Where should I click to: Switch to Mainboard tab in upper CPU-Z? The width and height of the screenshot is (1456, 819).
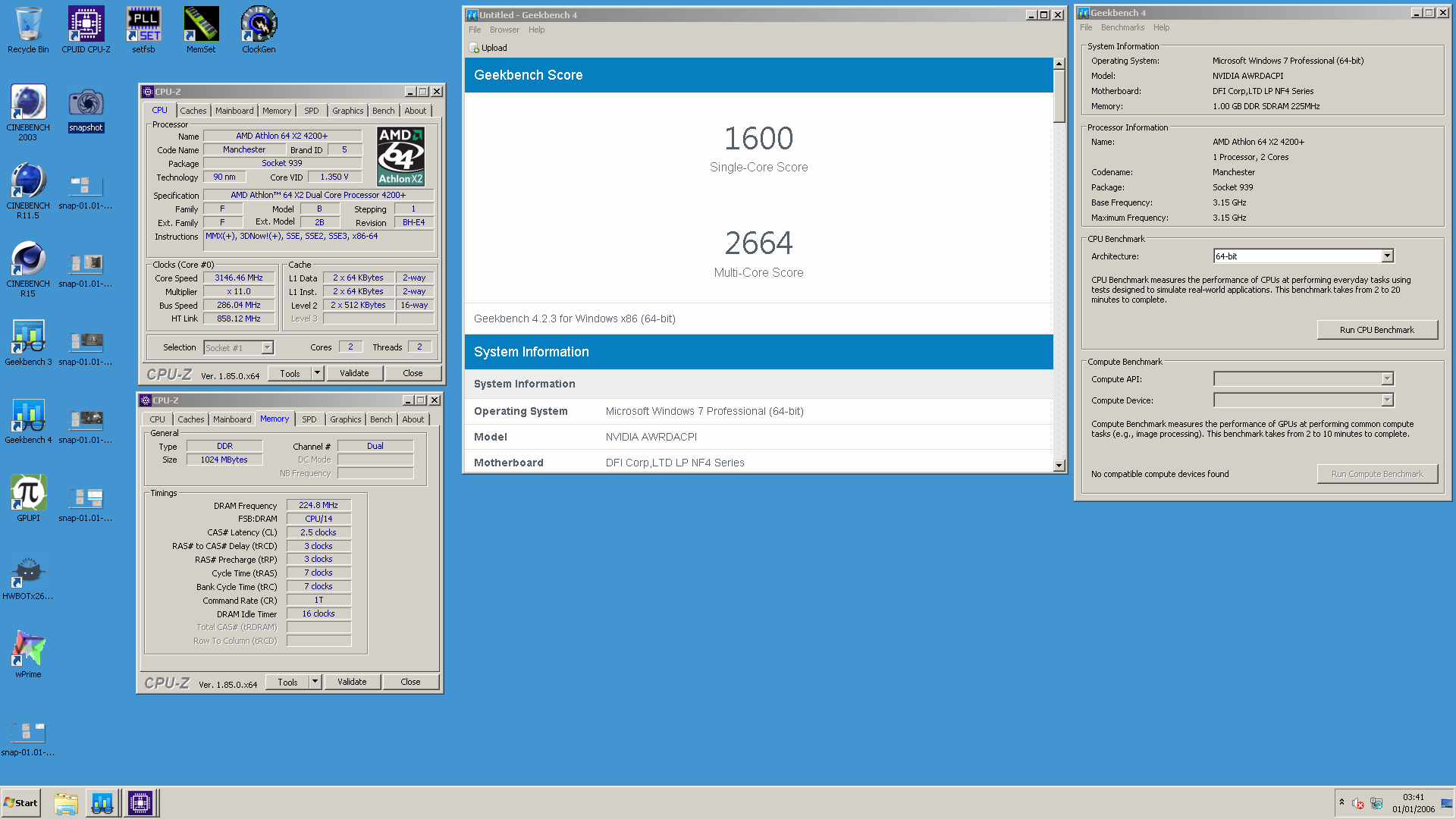234,111
